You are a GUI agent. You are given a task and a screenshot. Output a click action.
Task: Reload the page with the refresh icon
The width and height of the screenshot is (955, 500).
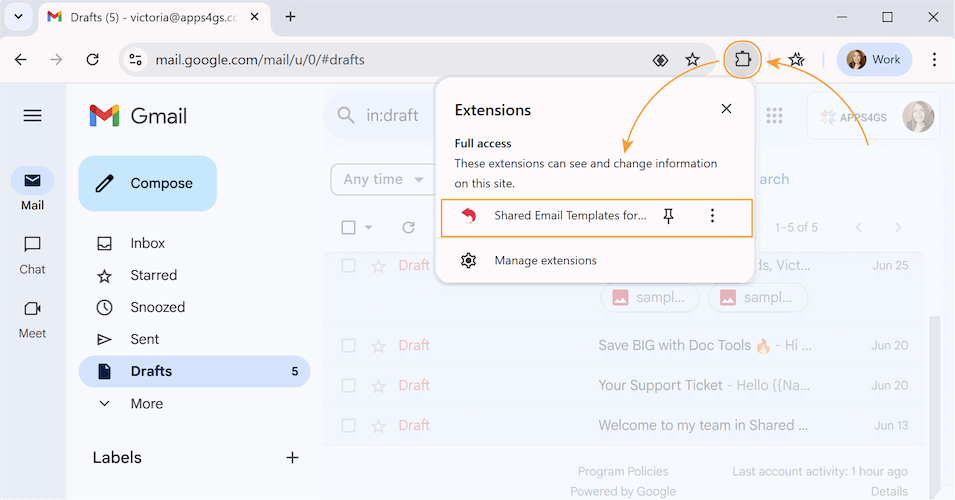click(x=93, y=60)
